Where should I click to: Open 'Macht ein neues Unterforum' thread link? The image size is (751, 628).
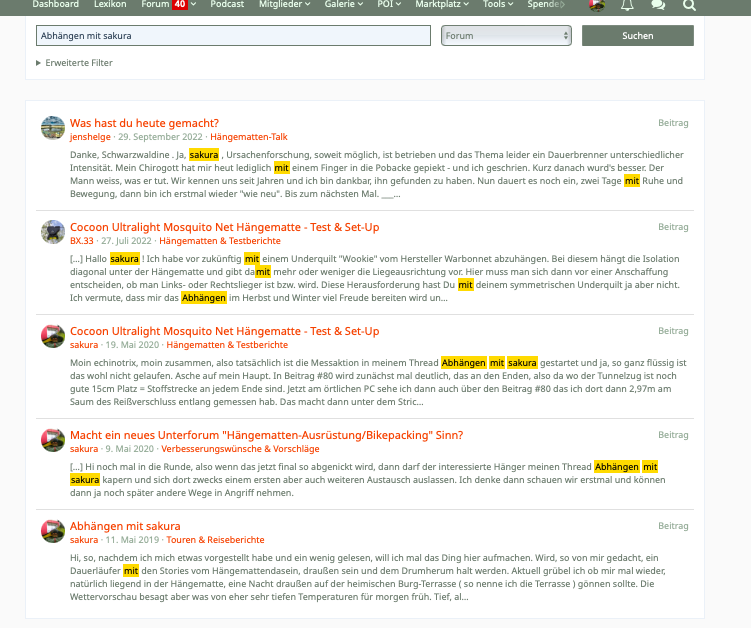(x=266, y=435)
